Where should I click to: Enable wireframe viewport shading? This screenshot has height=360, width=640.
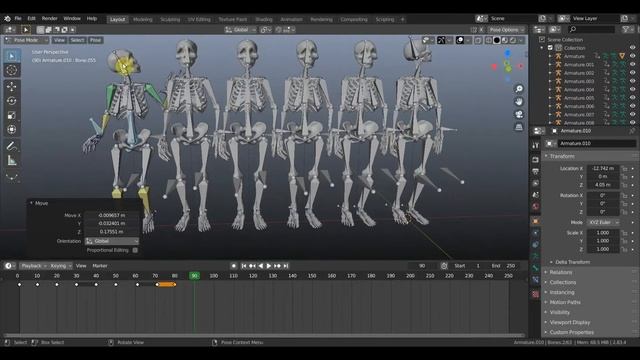pyautogui.click(x=489, y=40)
